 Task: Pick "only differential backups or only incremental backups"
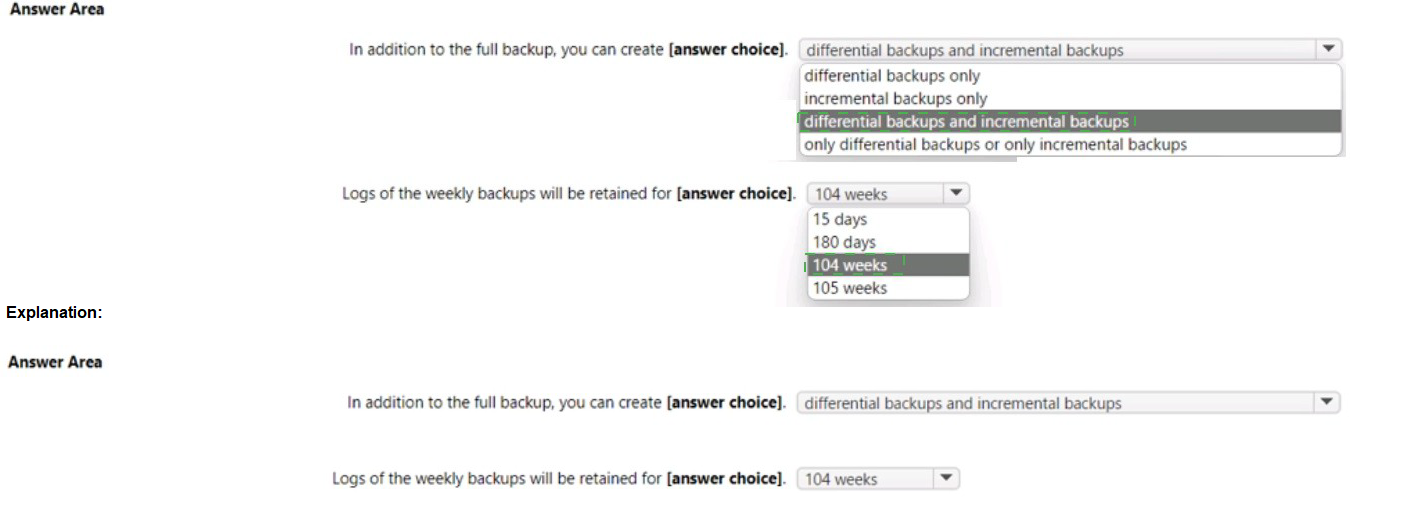click(995, 145)
